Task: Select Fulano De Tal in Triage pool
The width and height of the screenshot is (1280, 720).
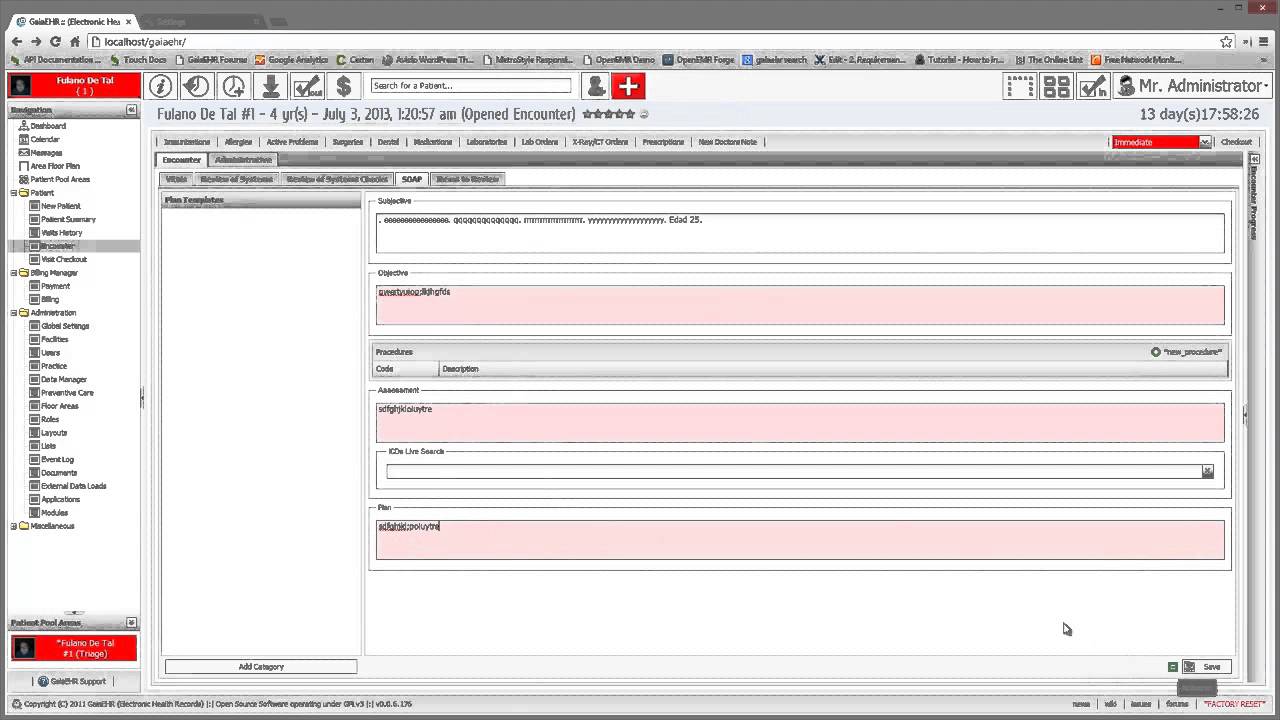Action: tap(74, 649)
